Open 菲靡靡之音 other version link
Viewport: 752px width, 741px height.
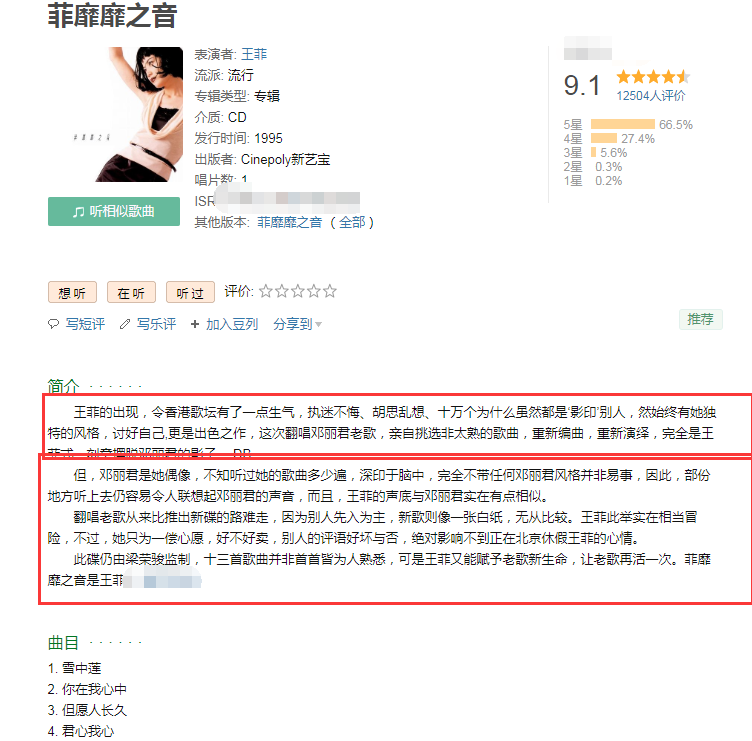(x=290, y=223)
